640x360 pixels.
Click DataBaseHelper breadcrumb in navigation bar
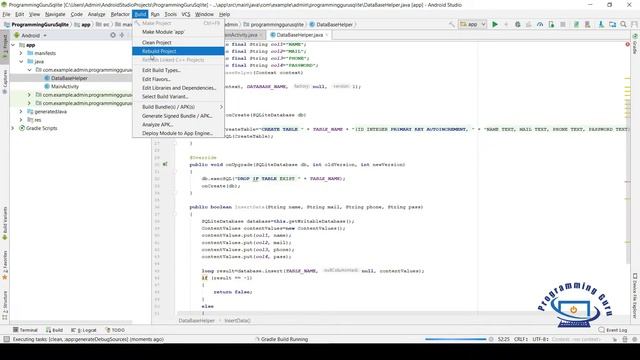331,24
